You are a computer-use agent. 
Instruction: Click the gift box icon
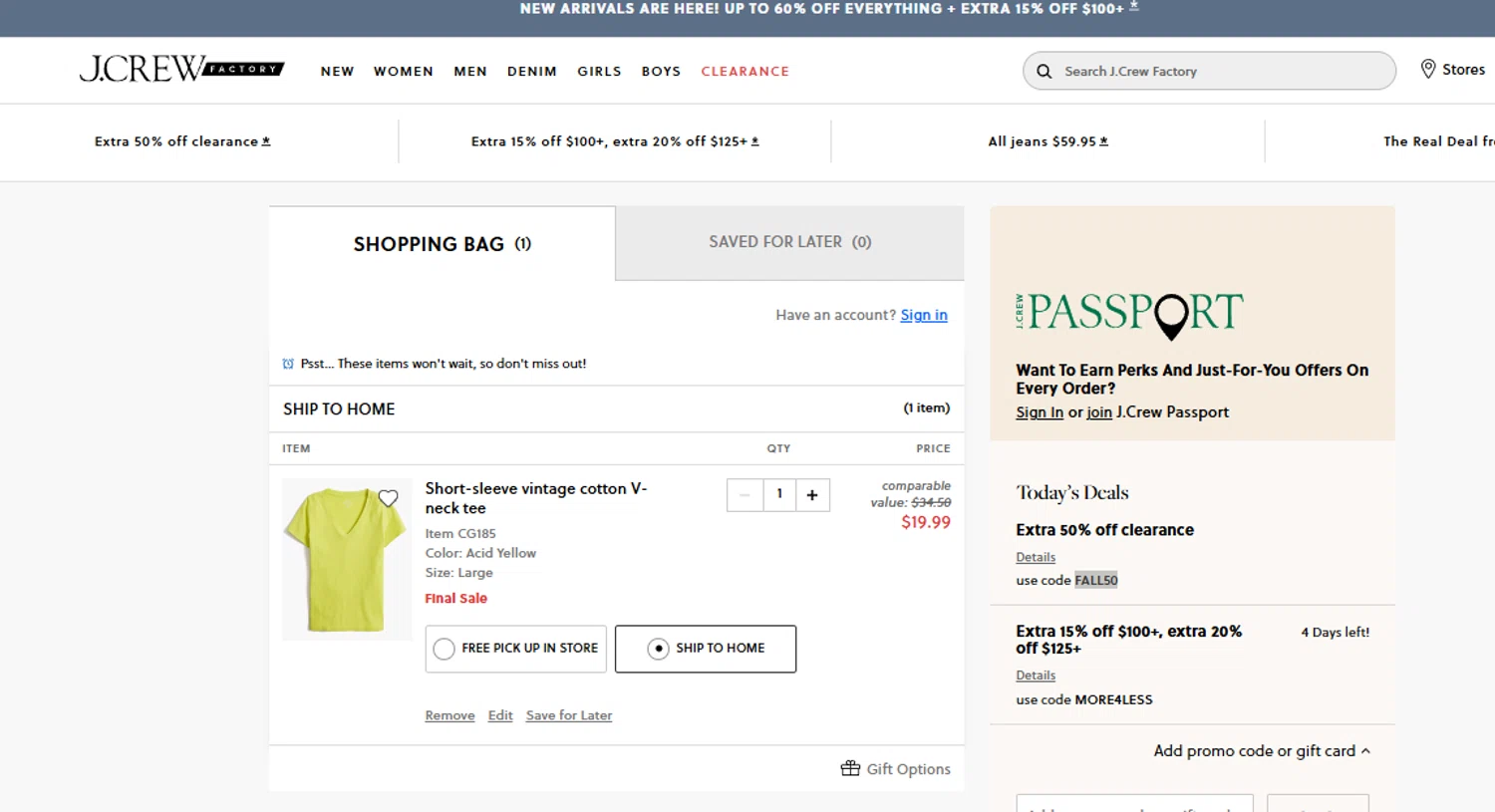[850, 768]
